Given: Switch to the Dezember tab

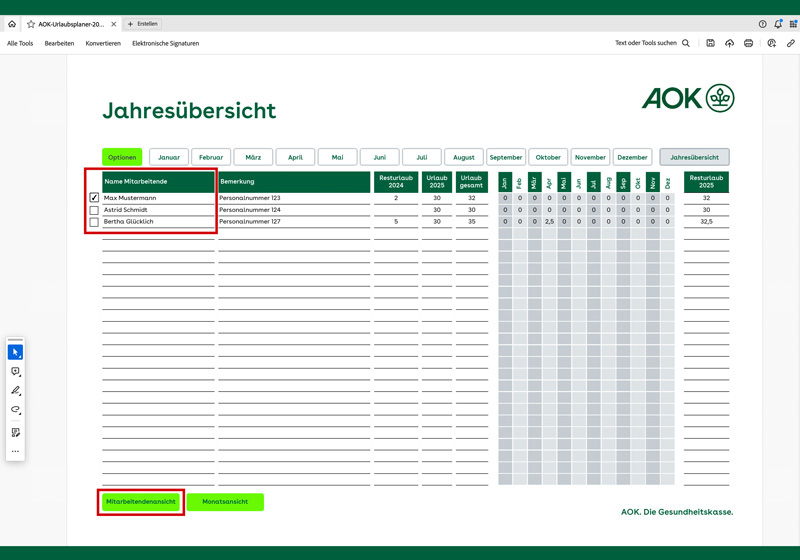Looking at the screenshot, I should click(632, 157).
